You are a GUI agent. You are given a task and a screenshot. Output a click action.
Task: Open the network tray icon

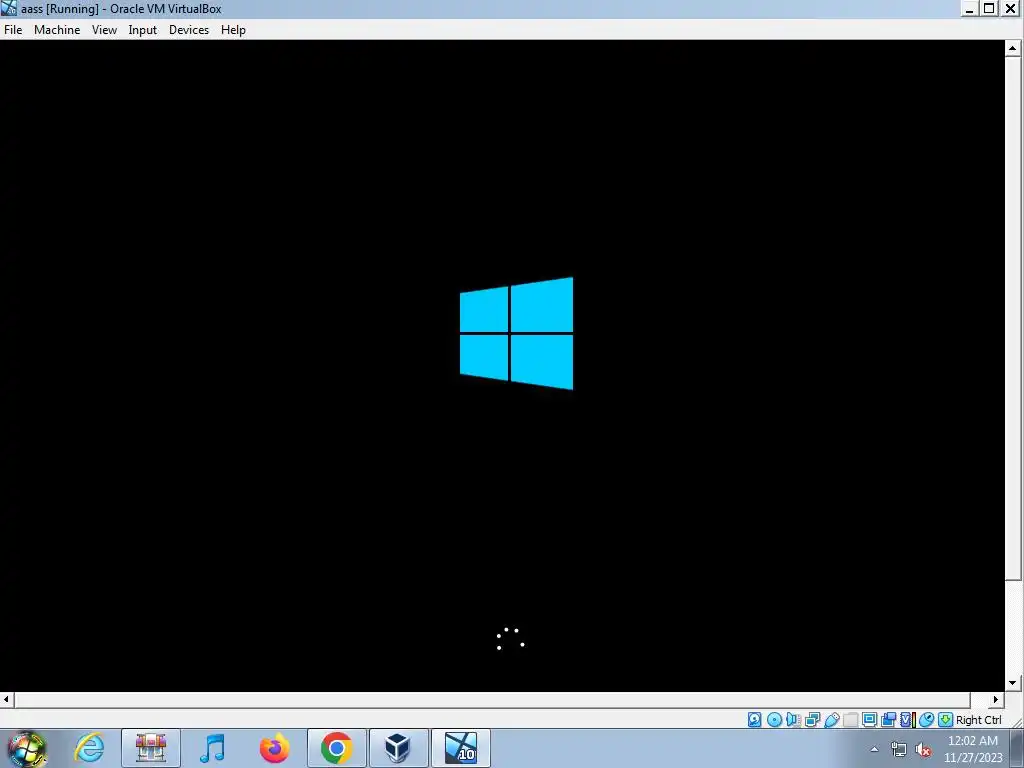[x=899, y=749]
